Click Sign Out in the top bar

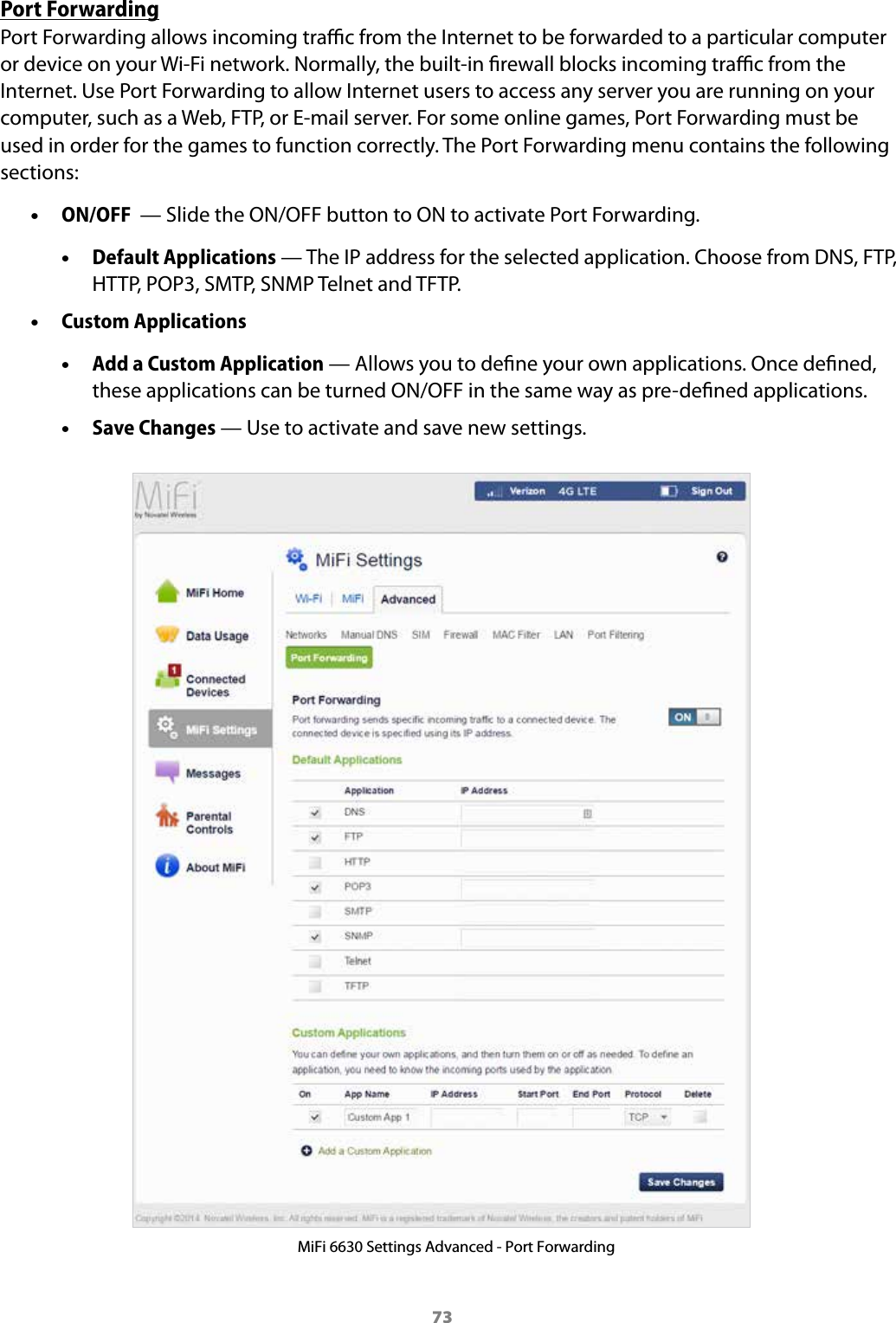point(712,490)
